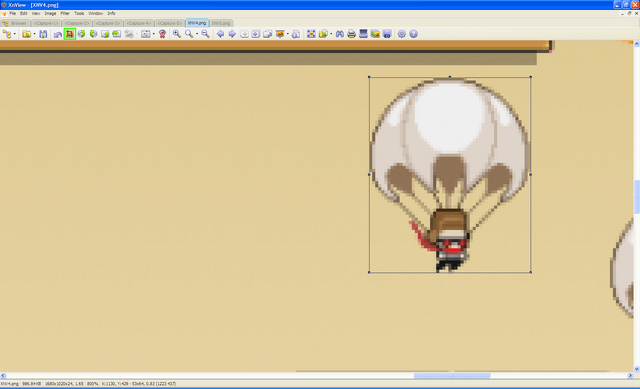This screenshot has height=389, width=640.
Task: Open the File menu
Action: [13, 13]
